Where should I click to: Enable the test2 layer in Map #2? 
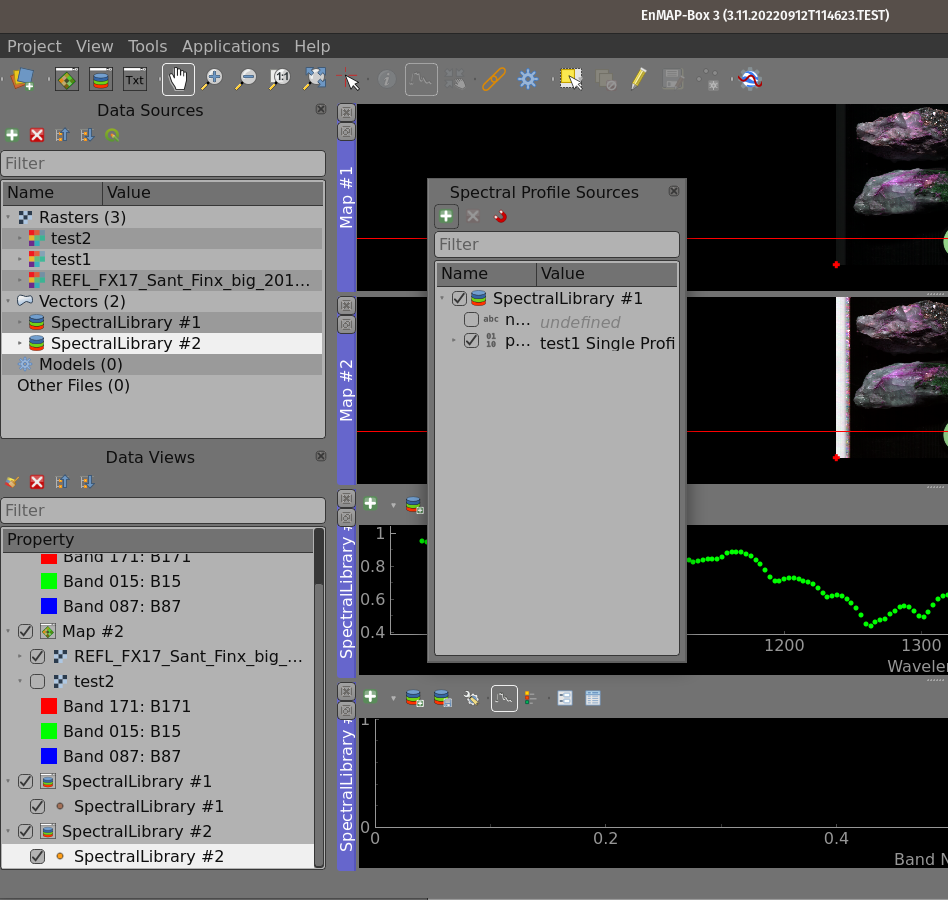click(x=37, y=681)
